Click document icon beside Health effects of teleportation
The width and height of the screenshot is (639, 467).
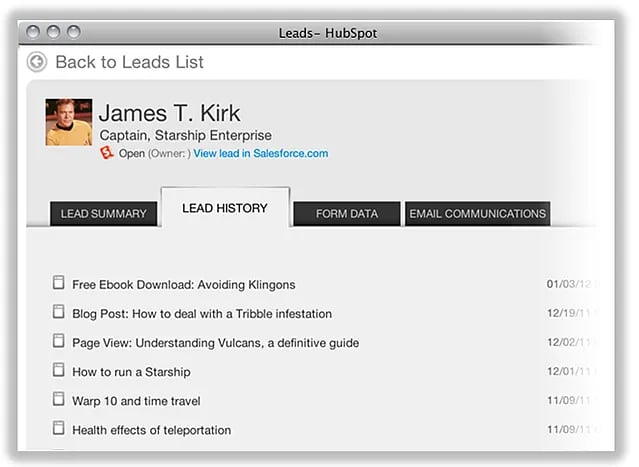tap(59, 428)
